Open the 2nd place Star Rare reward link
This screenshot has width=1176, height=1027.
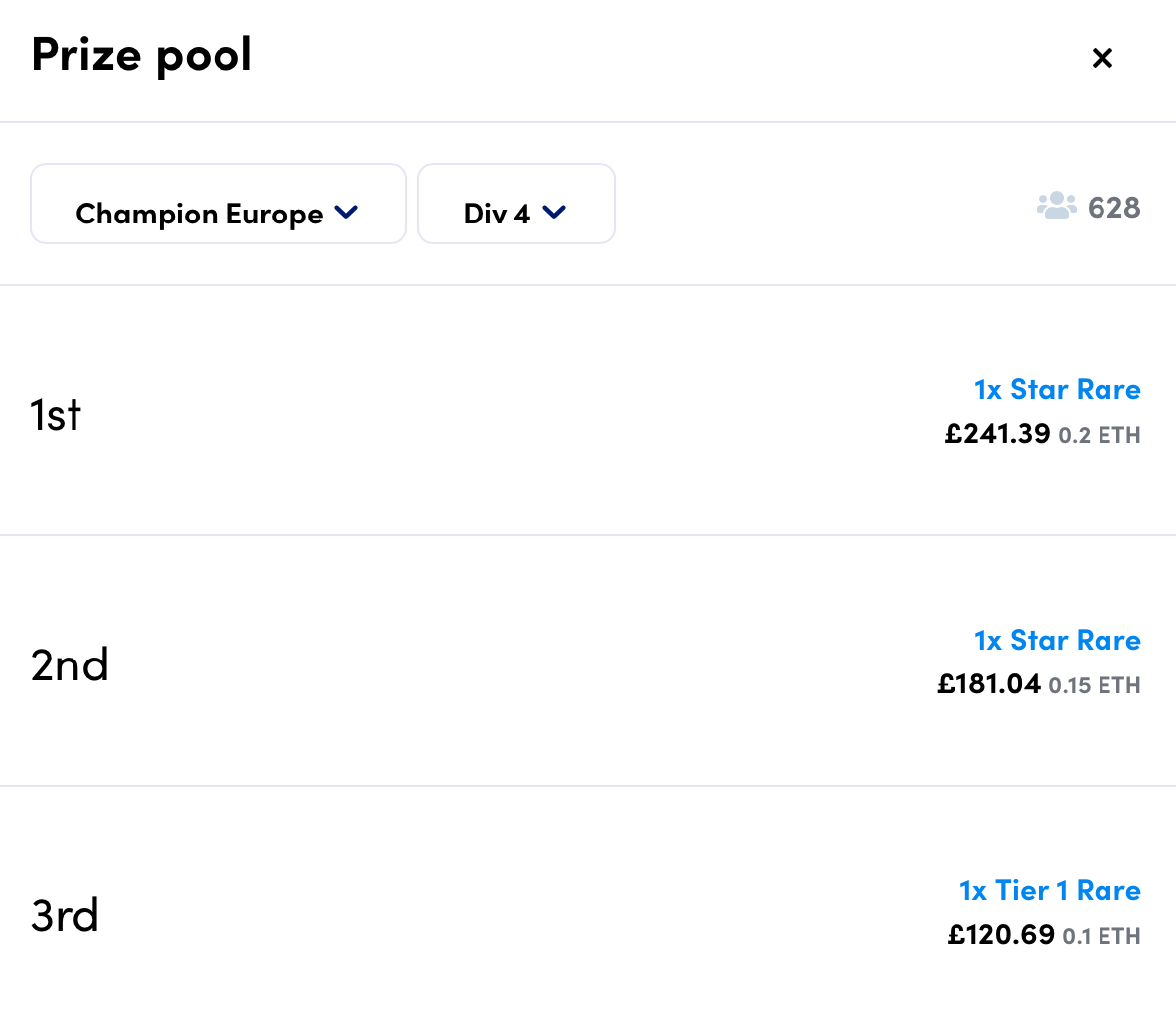pos(1057,640)
